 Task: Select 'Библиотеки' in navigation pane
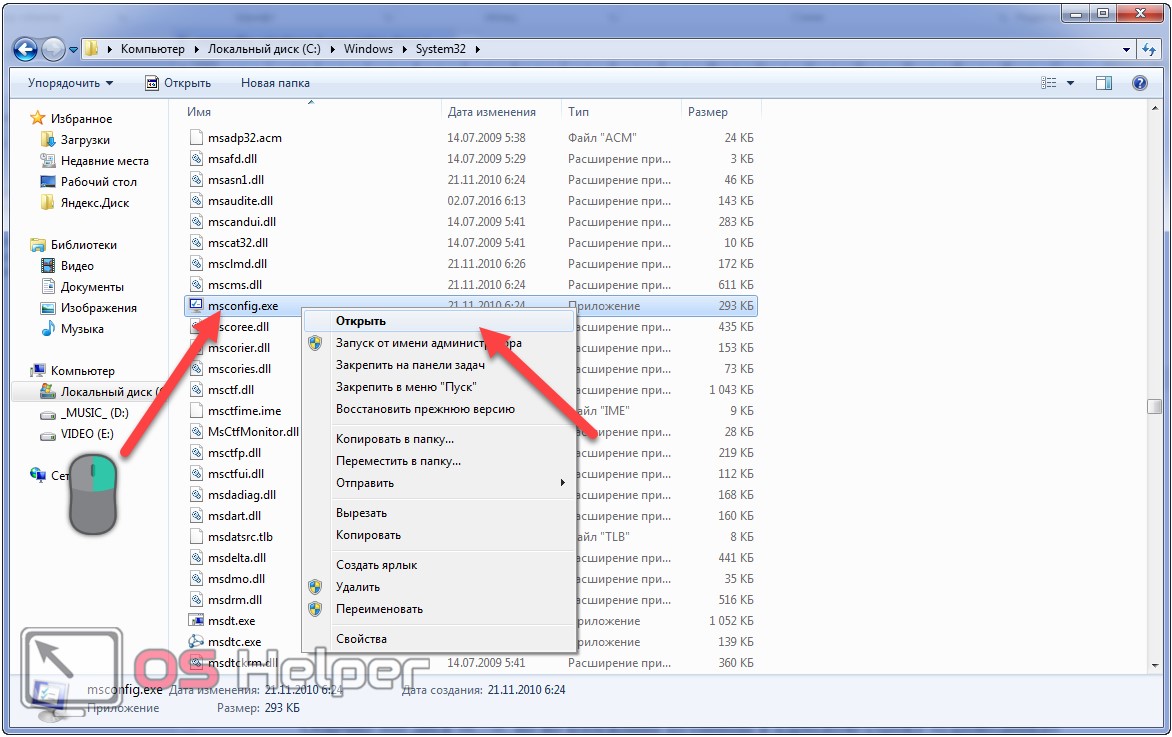point(84,244)
